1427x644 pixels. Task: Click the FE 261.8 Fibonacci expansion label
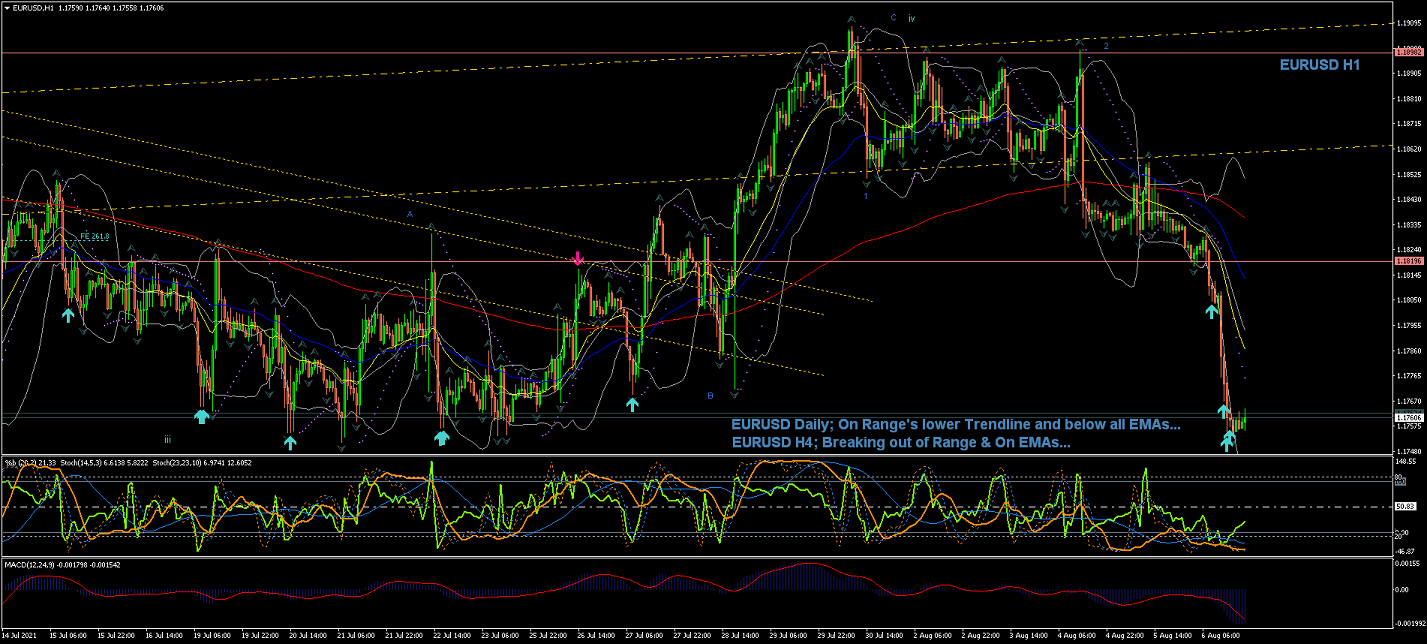click(93, 237)
